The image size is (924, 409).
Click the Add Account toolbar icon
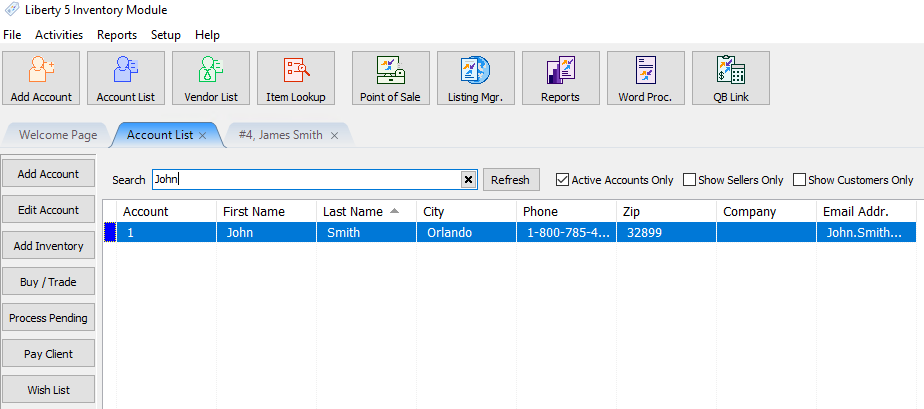click(41, 78)
